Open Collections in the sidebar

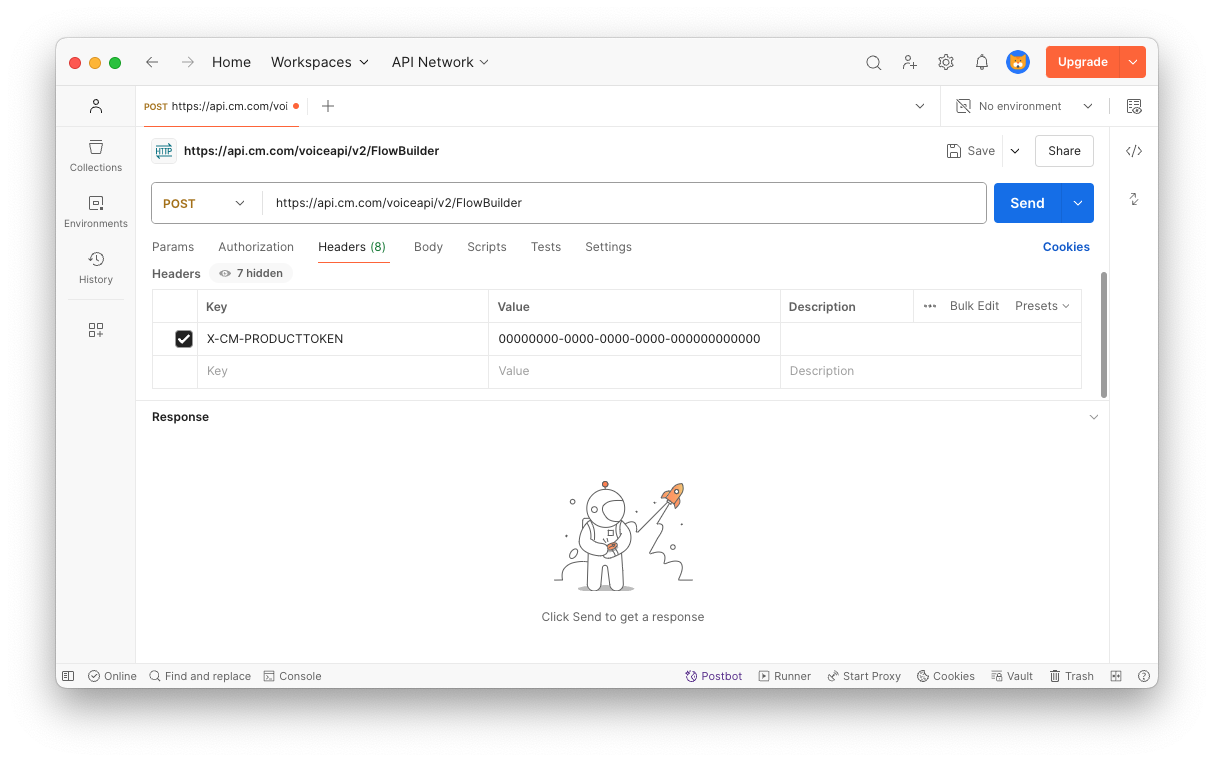(x=96, y=155)
